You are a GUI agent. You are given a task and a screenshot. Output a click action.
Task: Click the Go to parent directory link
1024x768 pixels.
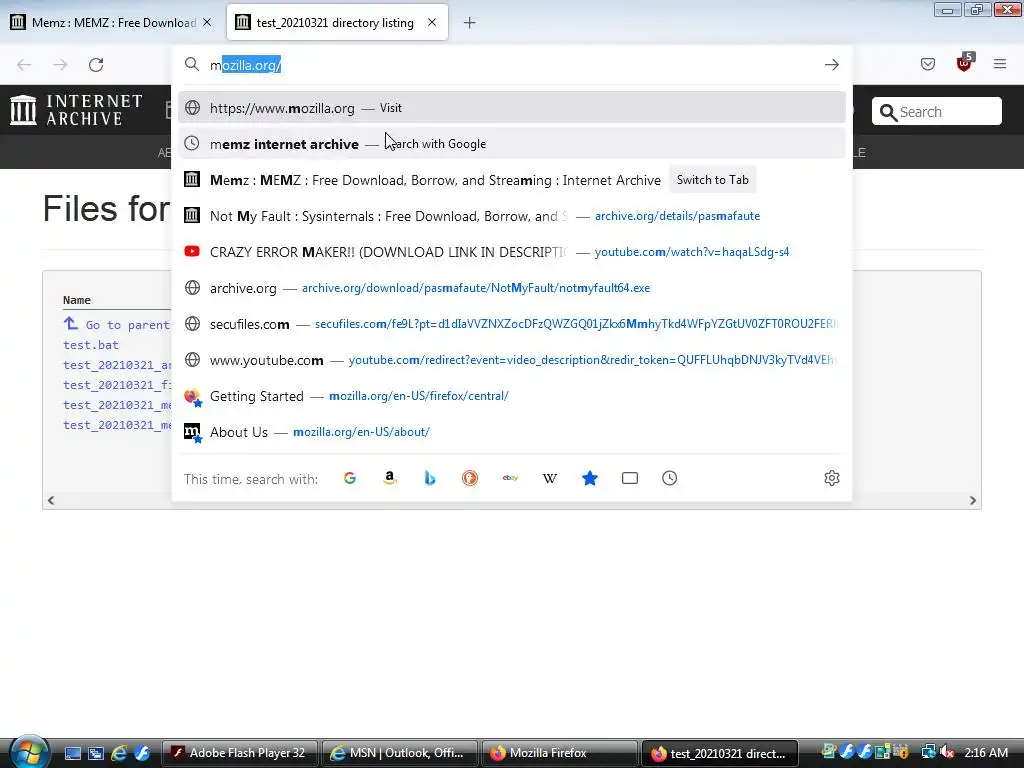click(x=116, y=325)
